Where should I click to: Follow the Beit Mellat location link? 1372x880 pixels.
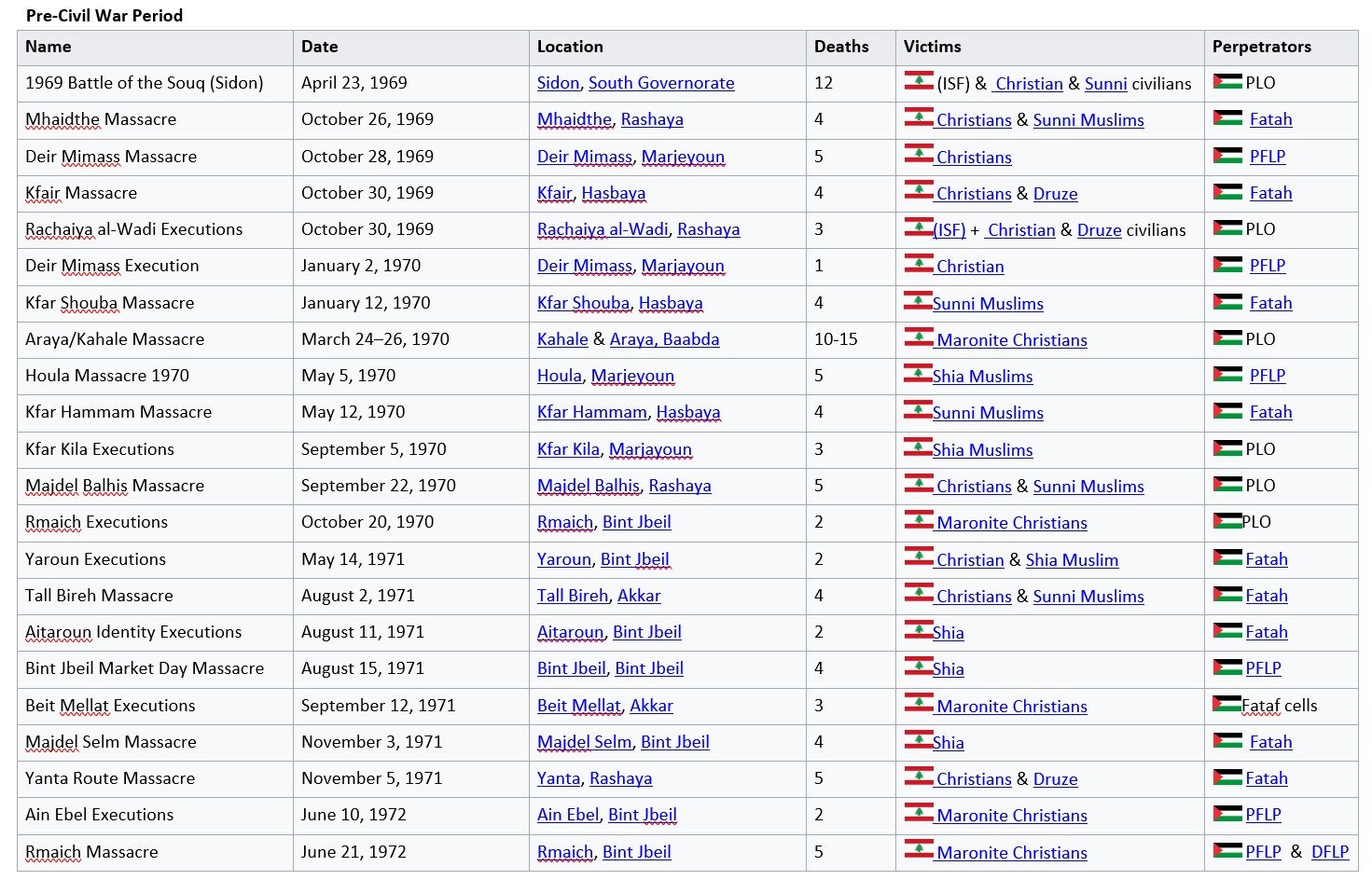[579, 706]
